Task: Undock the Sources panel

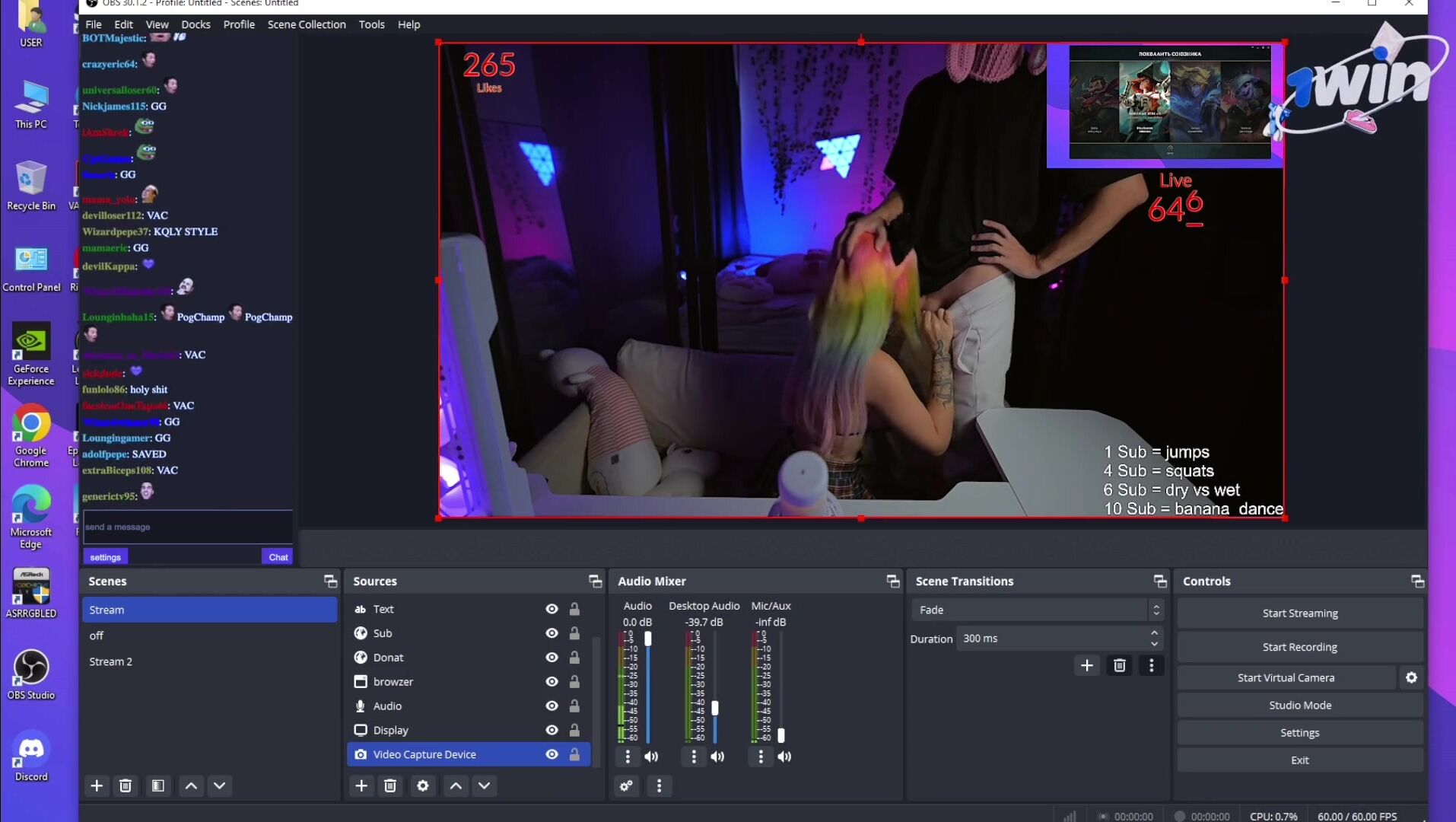Action: [595, 581]
